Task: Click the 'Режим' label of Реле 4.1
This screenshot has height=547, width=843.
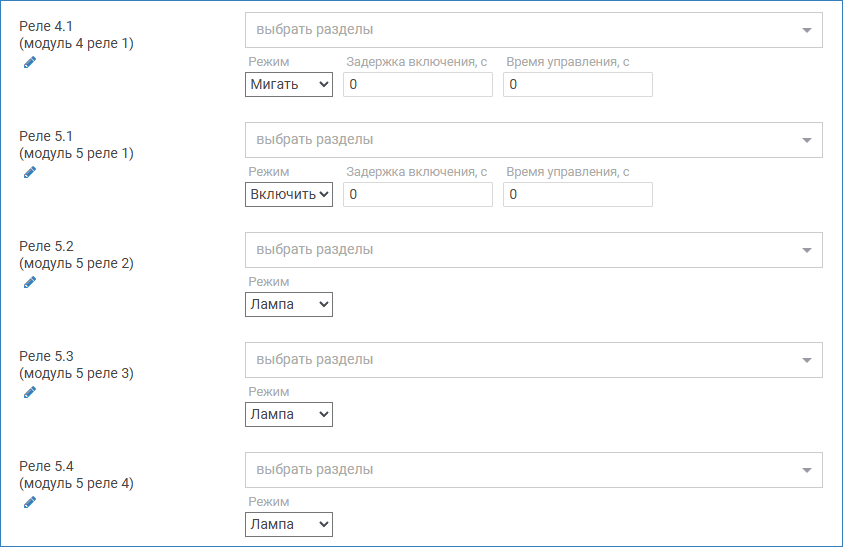Action: (269, 62)
